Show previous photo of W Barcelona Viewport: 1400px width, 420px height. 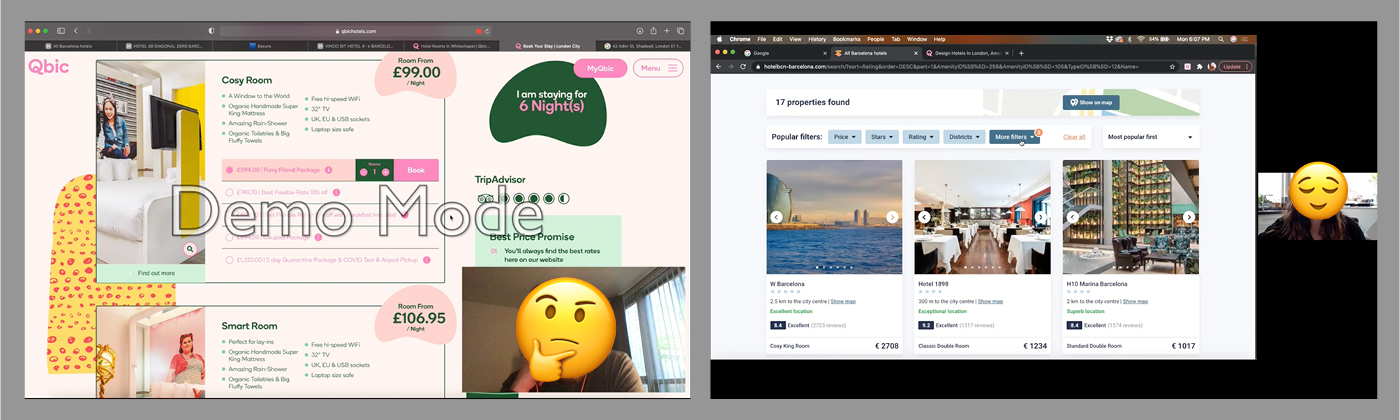tap(776, 217)
